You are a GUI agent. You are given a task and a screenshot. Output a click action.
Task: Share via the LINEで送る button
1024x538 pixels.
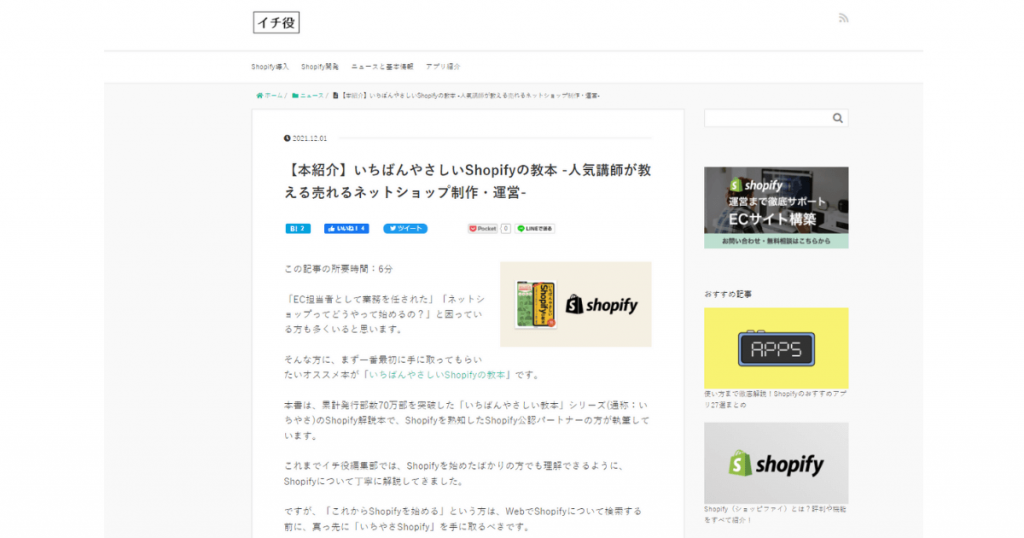coord(535,229)
